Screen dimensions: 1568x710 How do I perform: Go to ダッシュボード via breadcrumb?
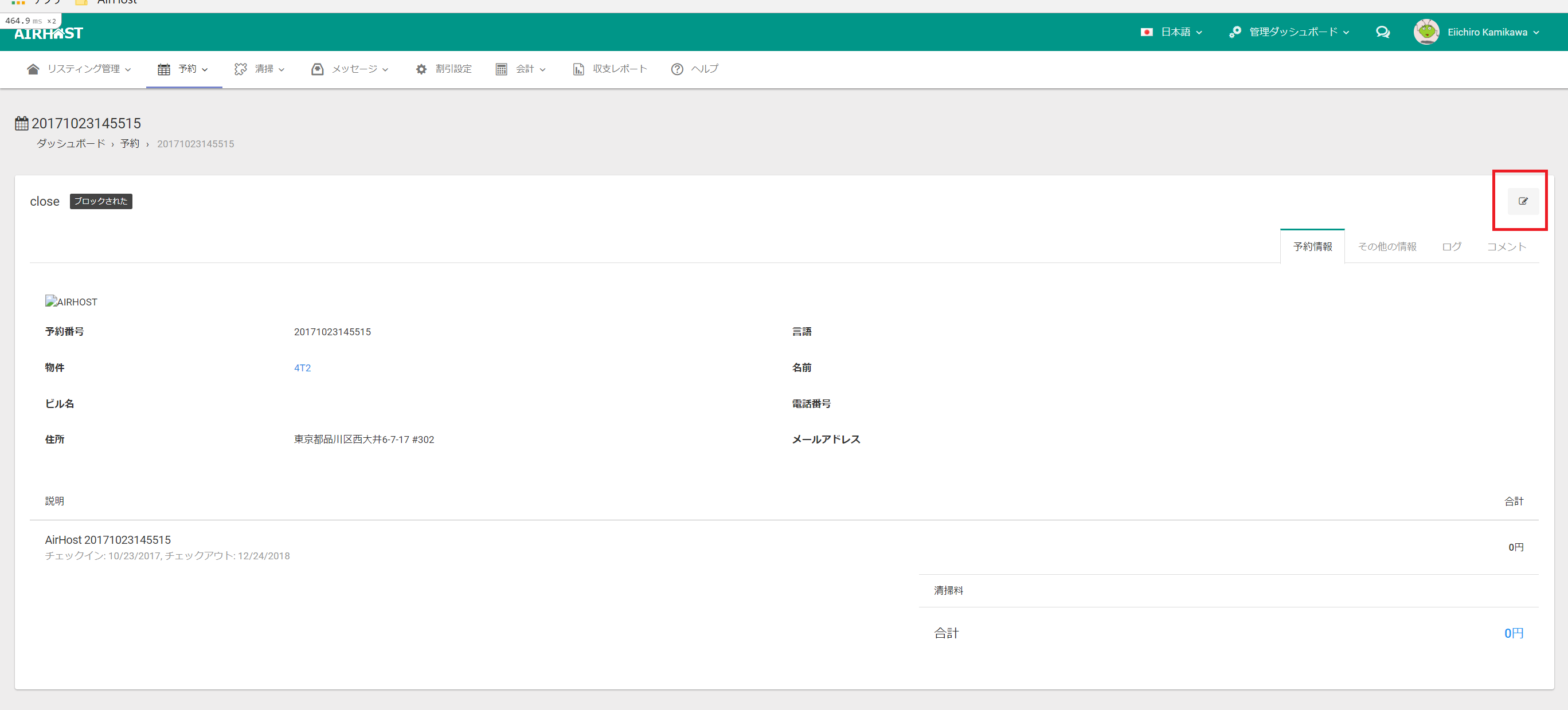71,144
